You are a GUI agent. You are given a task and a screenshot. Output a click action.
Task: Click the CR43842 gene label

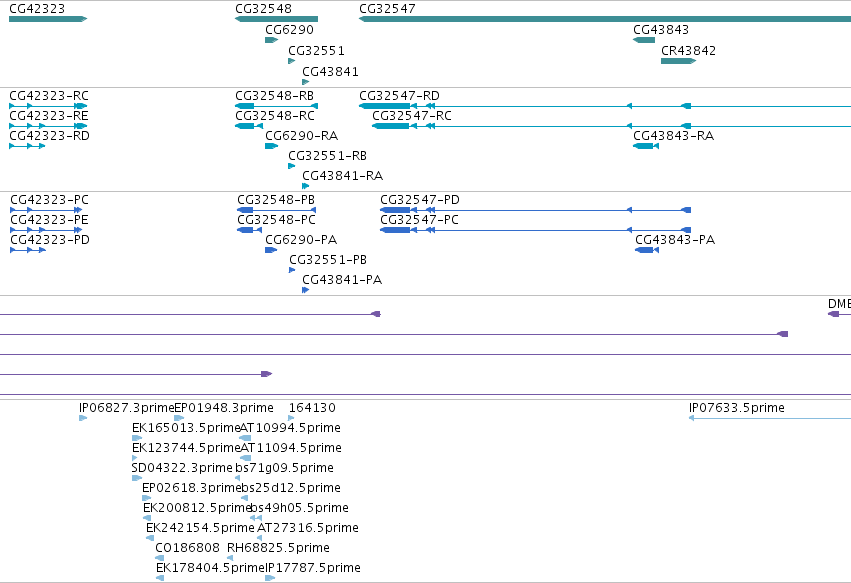coord(688,51)
